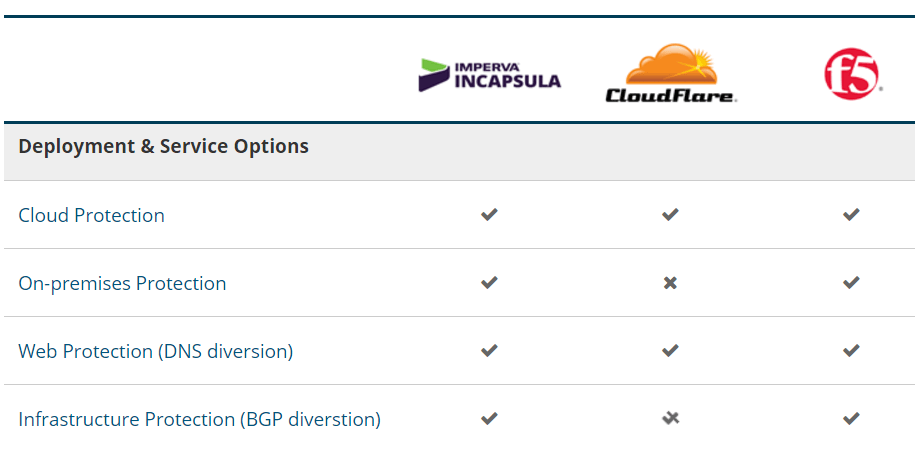Click F5's Cloud Protection checkmark
Viewport: 915px width, 451px height.
point(851,214)
